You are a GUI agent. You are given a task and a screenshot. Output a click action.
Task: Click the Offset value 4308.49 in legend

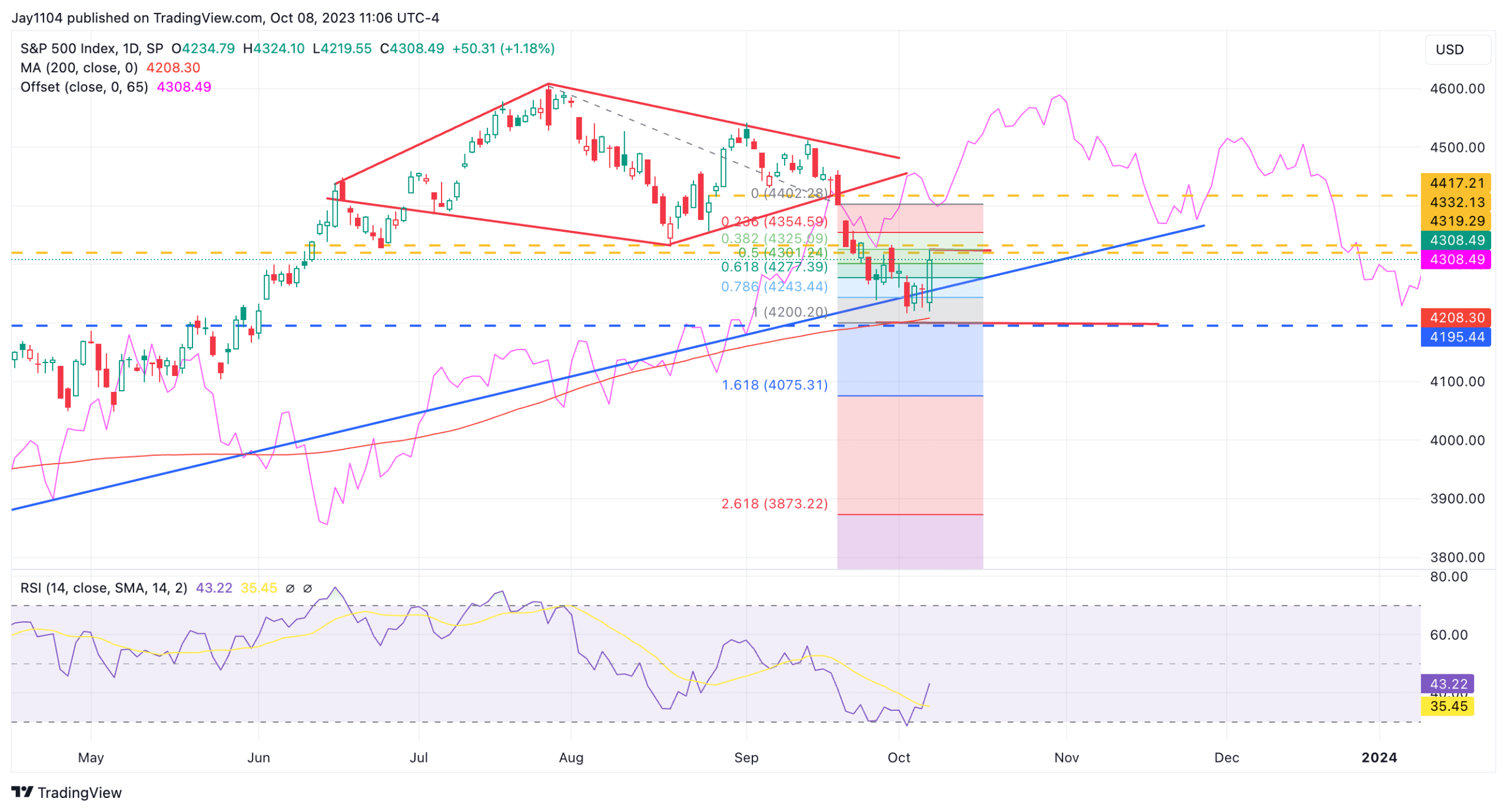184,87
